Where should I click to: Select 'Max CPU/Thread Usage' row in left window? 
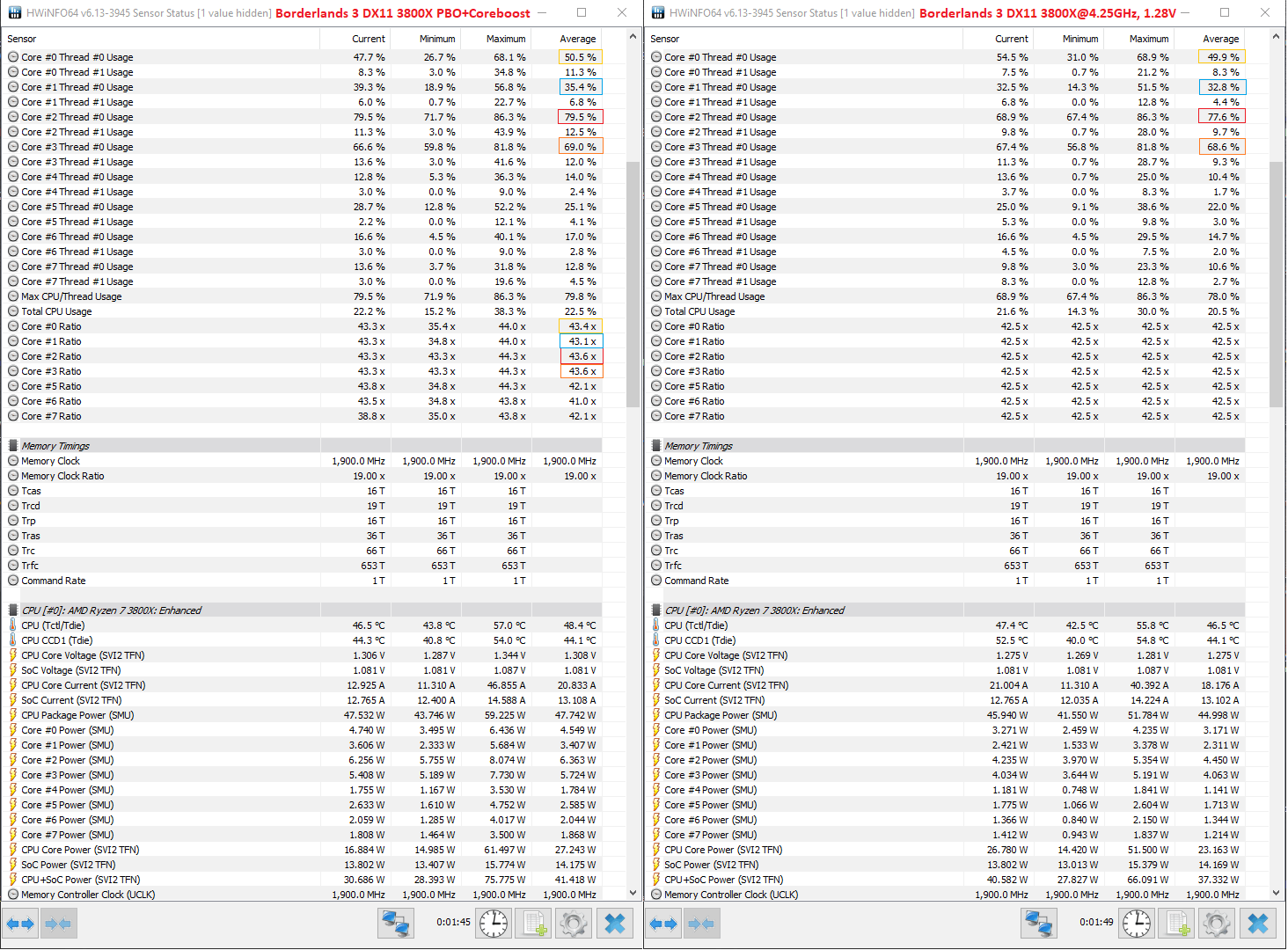coord(303,296)
